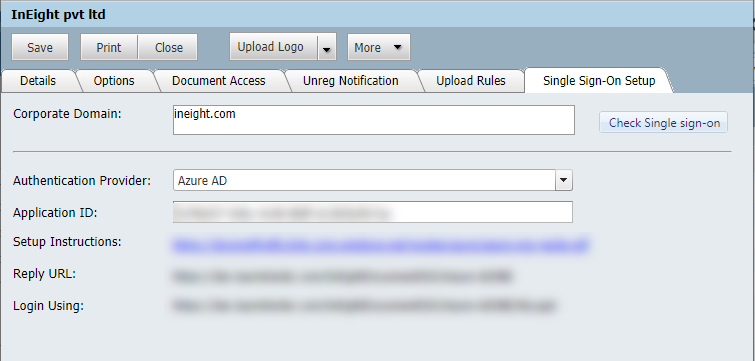Click the Corporate Domain label
This screenshot has height=361, width=755.
coord(67,114)
